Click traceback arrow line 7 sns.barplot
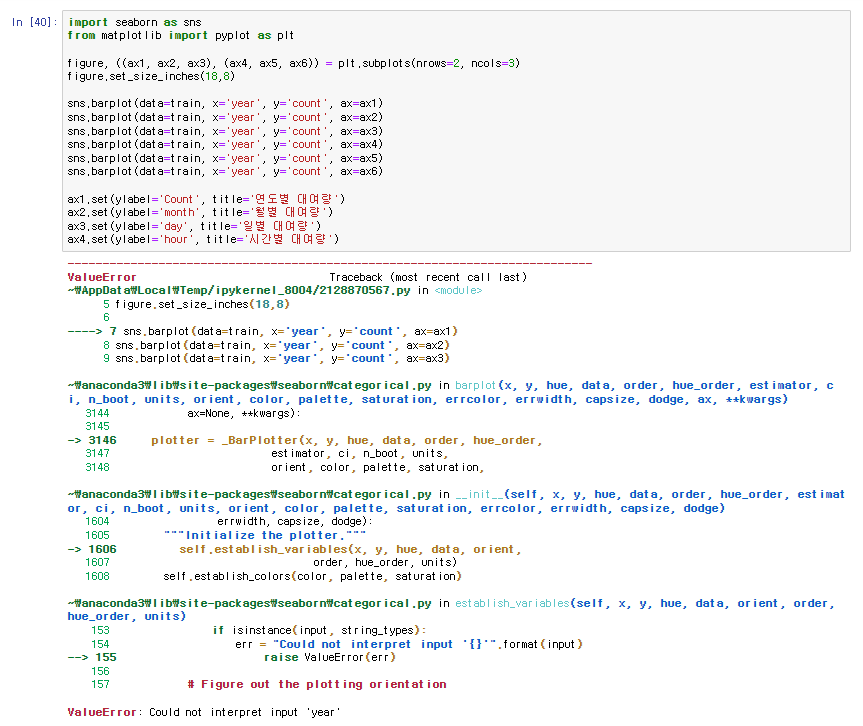The image size is (863, 726). pos(263,331)
